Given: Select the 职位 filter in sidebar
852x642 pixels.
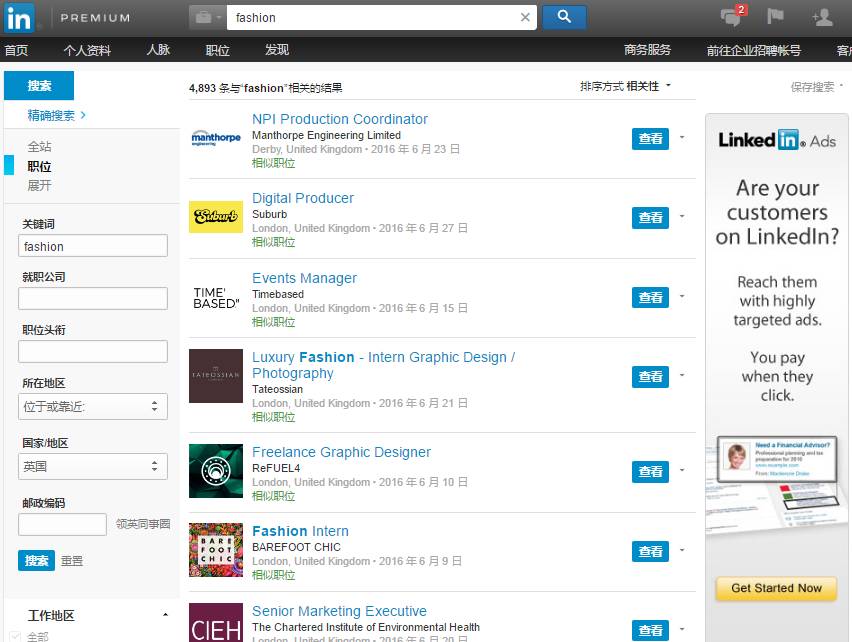Looking at the screenshot, I should [x=39, y=166].
